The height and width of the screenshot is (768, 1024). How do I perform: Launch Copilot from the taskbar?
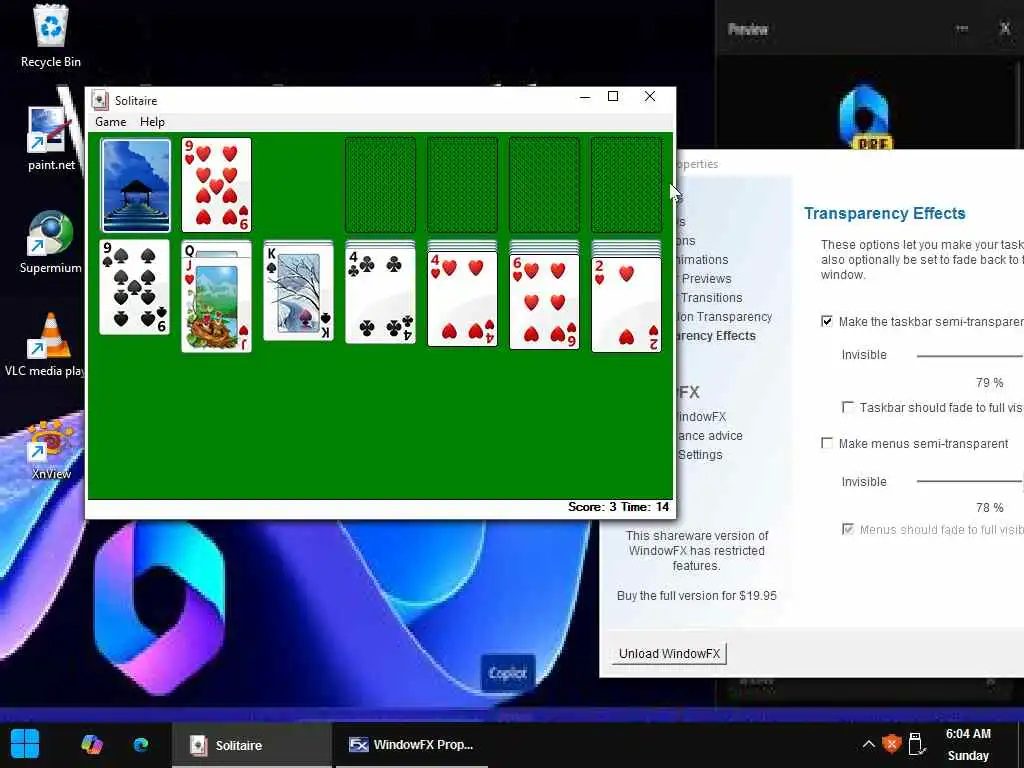[92, 744]
